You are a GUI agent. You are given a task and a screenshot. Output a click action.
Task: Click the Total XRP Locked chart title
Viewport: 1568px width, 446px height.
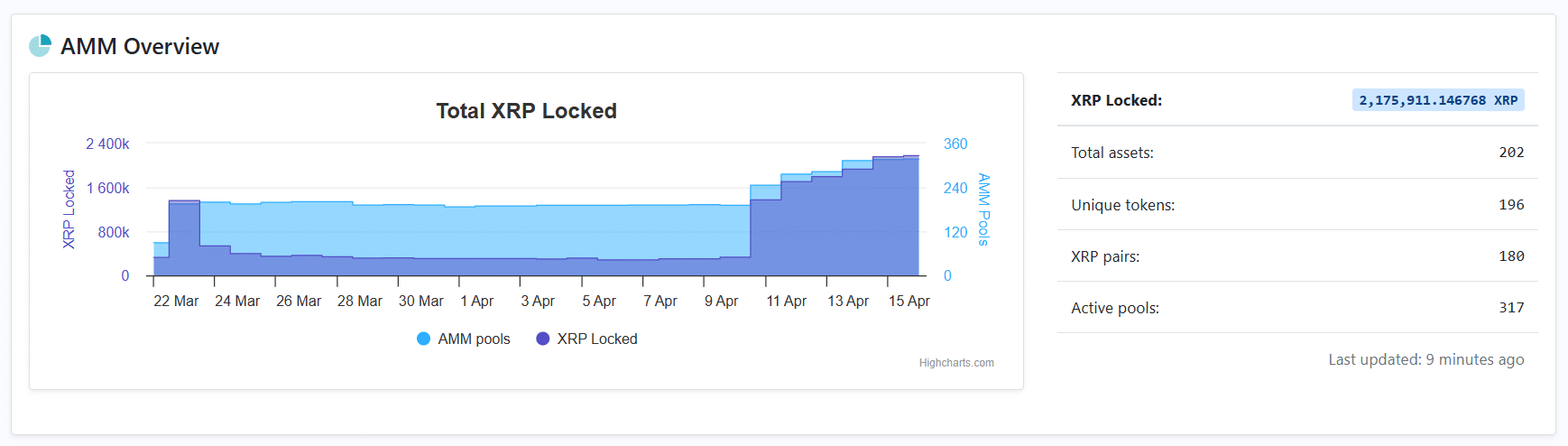point(527,111)
